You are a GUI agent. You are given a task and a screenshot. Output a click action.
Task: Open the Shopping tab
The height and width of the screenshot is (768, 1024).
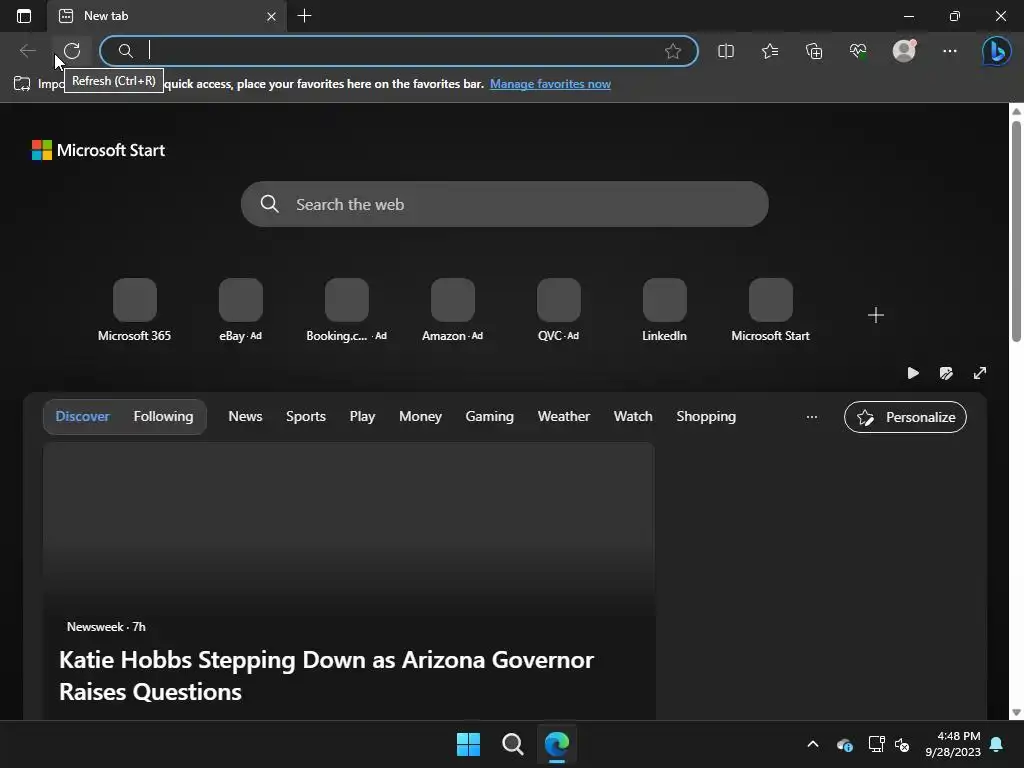tap(706, 417)
